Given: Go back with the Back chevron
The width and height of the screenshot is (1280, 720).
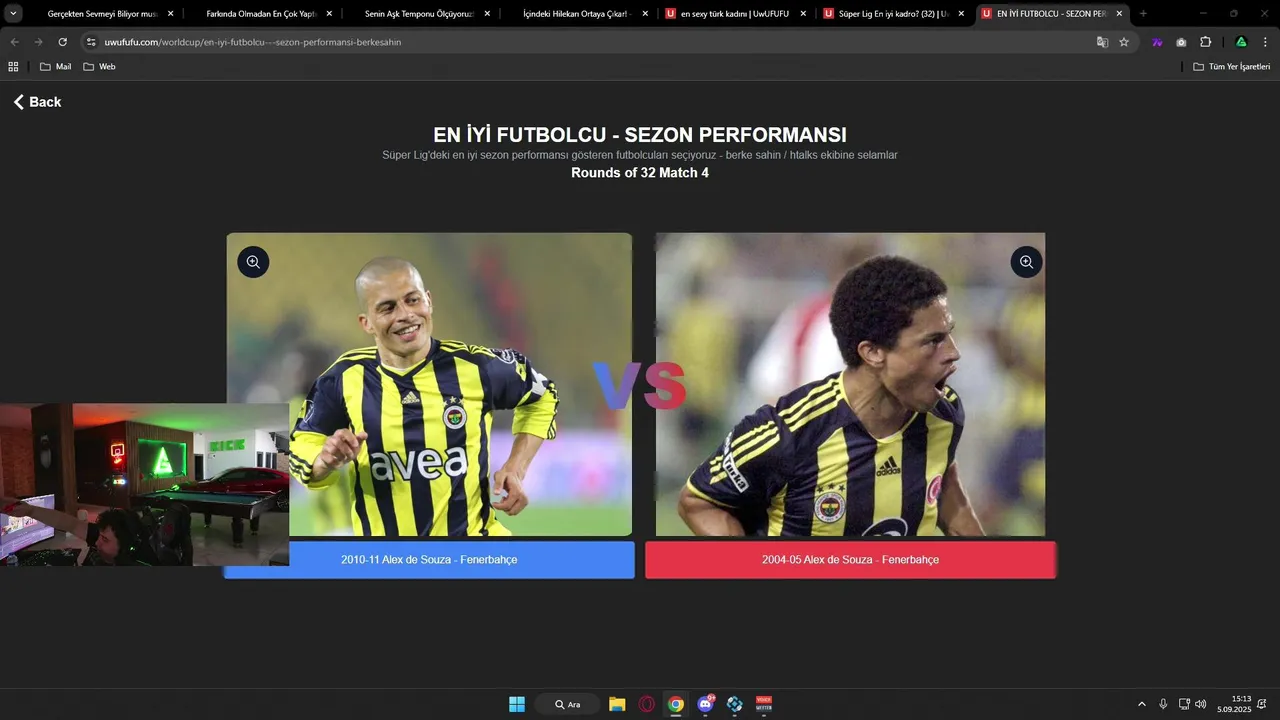Looking at the screenshot, I should tap(18, 102).
